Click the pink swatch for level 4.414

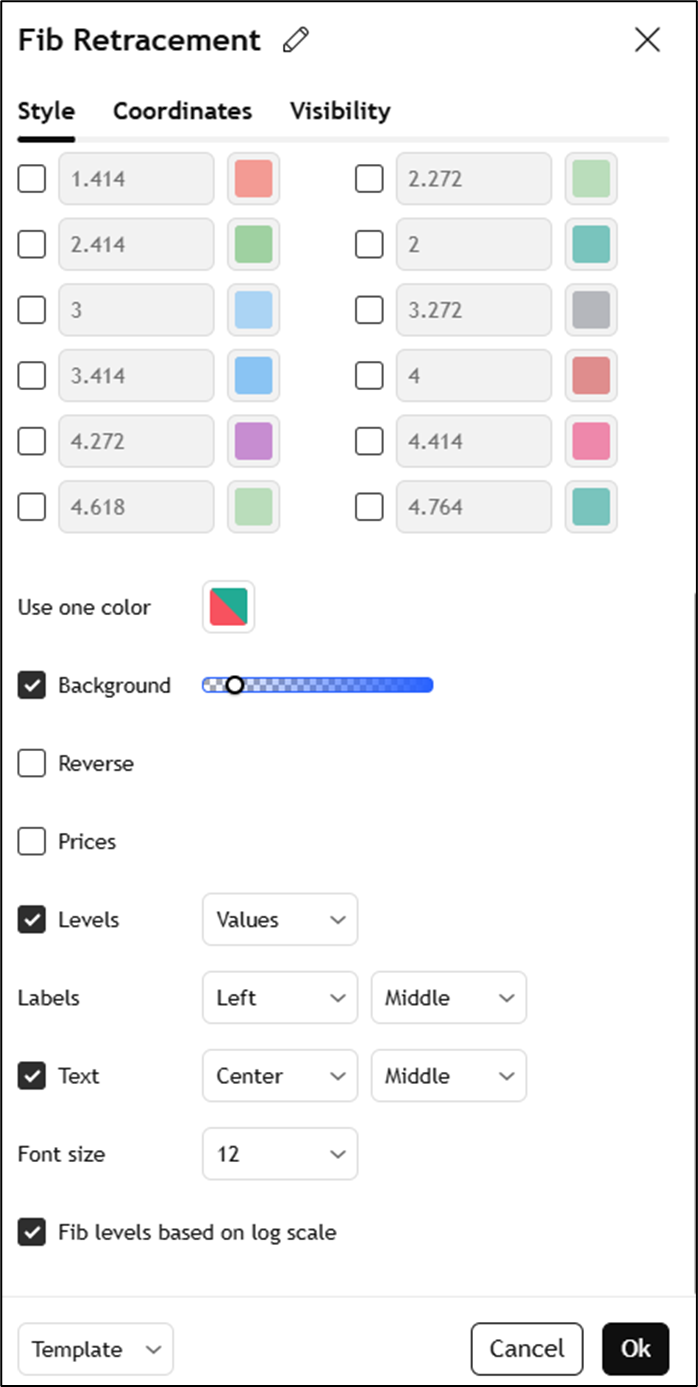click(x=591, y=441)
